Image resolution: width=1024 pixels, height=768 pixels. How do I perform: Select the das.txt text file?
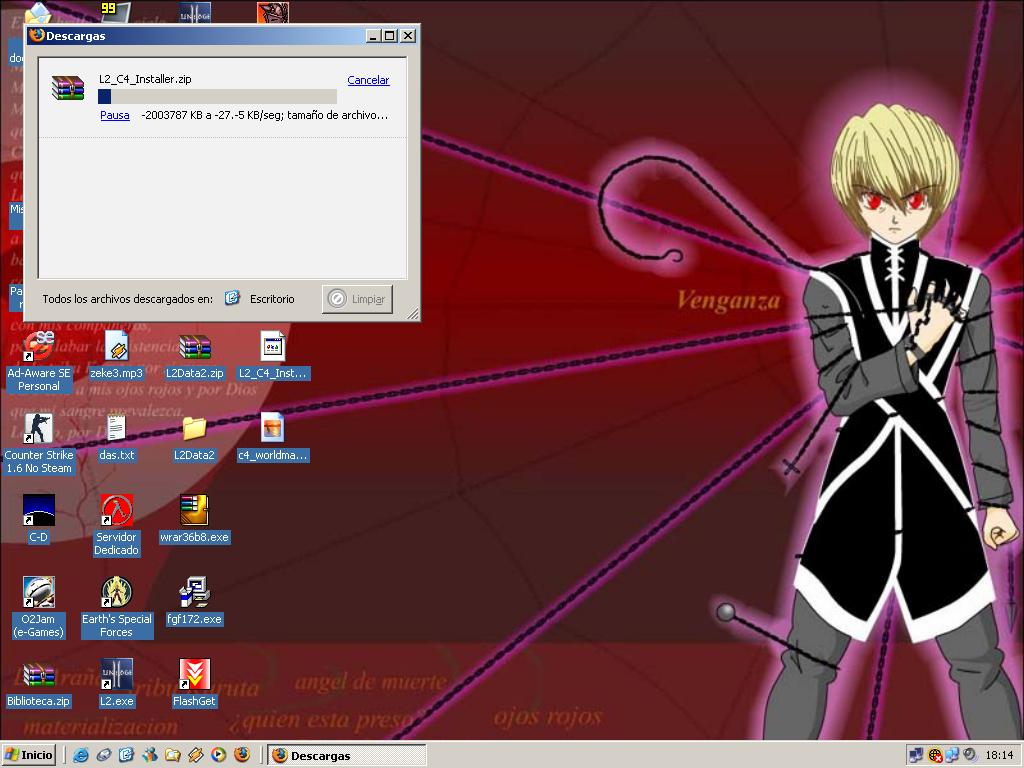click(x=116, y=437)
